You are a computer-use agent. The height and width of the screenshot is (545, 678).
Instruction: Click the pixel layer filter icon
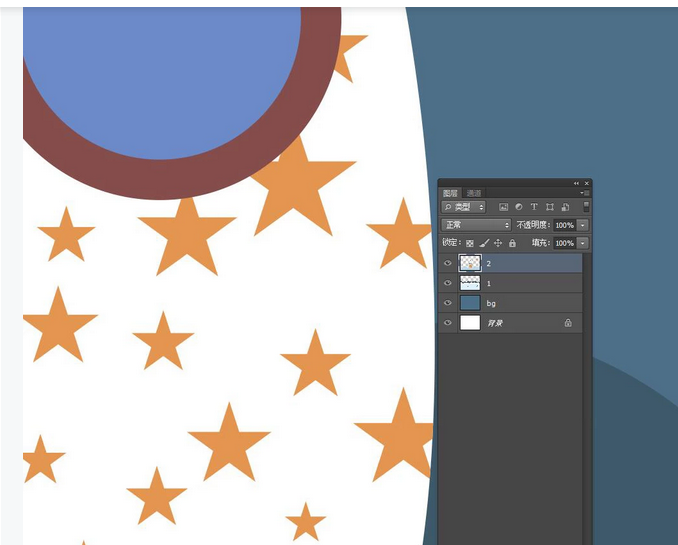504,207
